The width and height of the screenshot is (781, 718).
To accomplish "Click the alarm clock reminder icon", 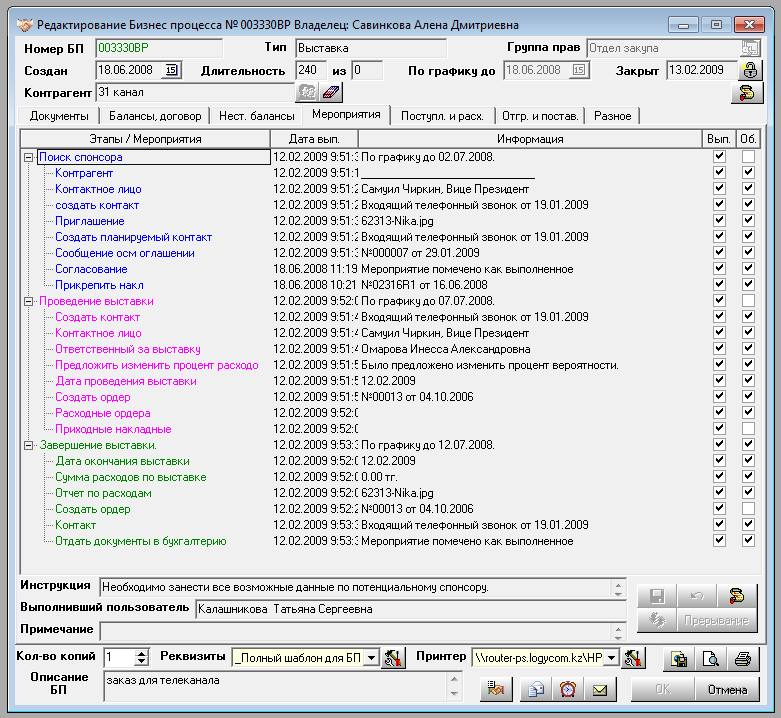I will (x=568, y=689).
